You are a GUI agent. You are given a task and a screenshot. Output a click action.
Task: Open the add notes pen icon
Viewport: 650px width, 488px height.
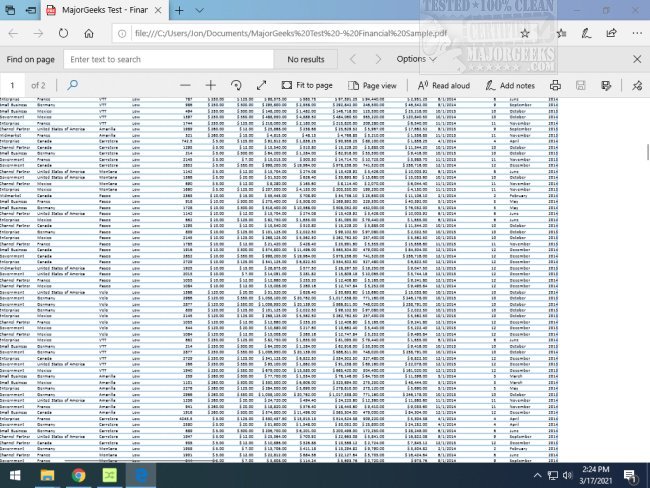pyautogui.click(x=586, y=33)
